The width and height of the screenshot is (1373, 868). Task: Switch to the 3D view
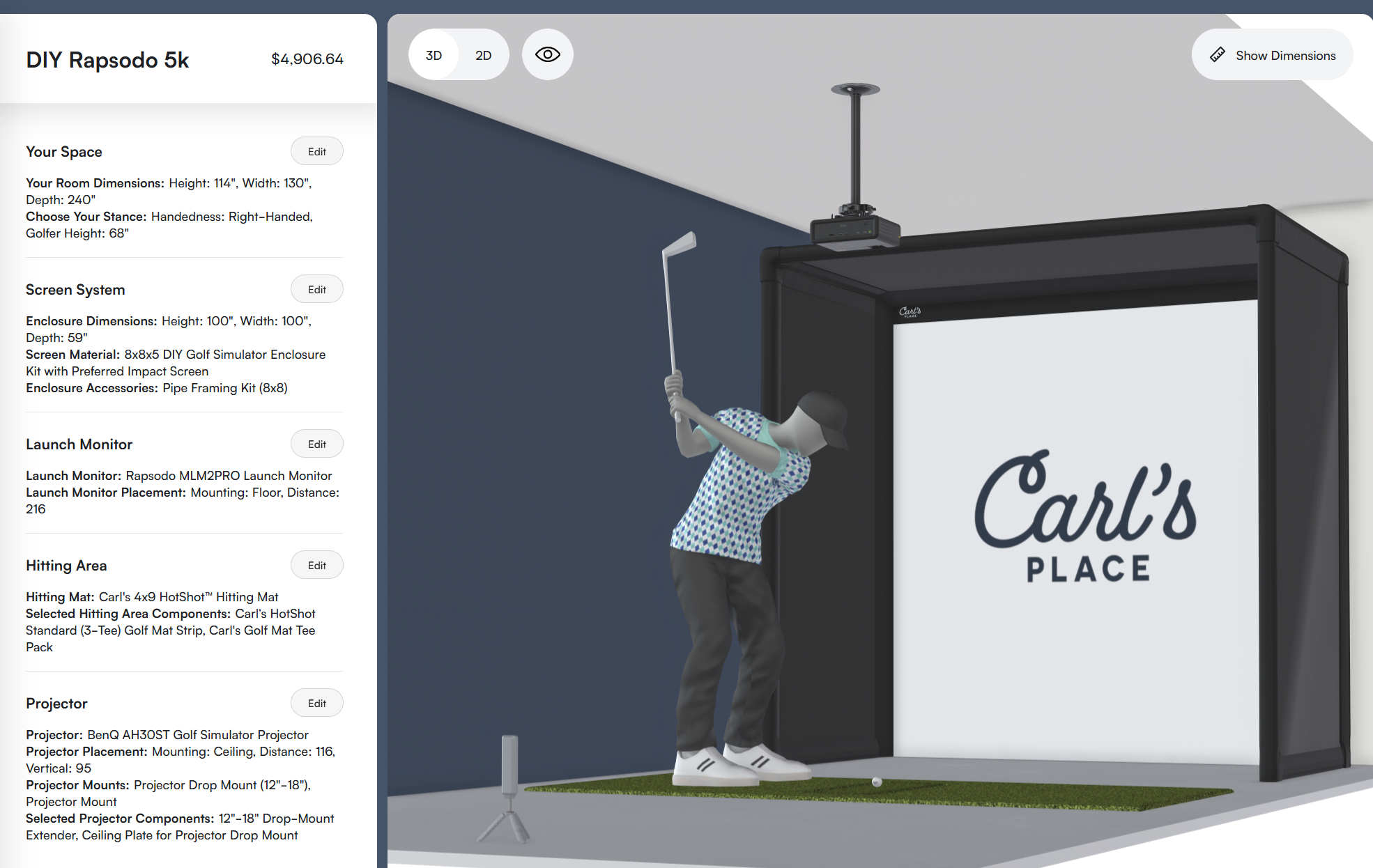tap(434, 55)
